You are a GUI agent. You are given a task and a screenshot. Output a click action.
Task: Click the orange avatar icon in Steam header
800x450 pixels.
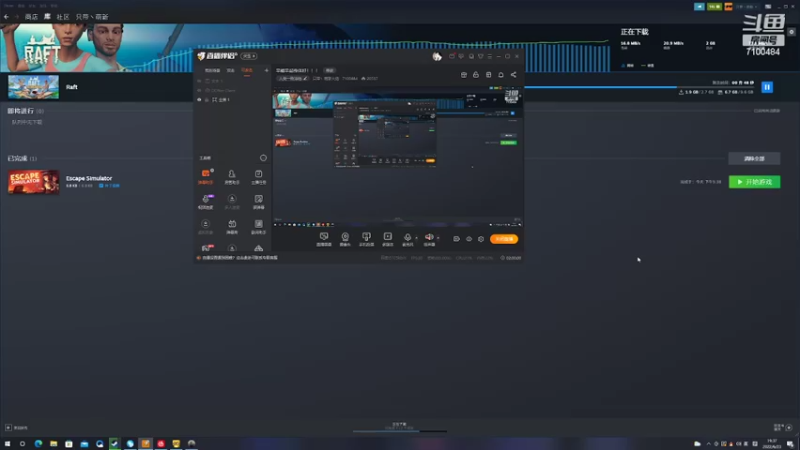728,7
